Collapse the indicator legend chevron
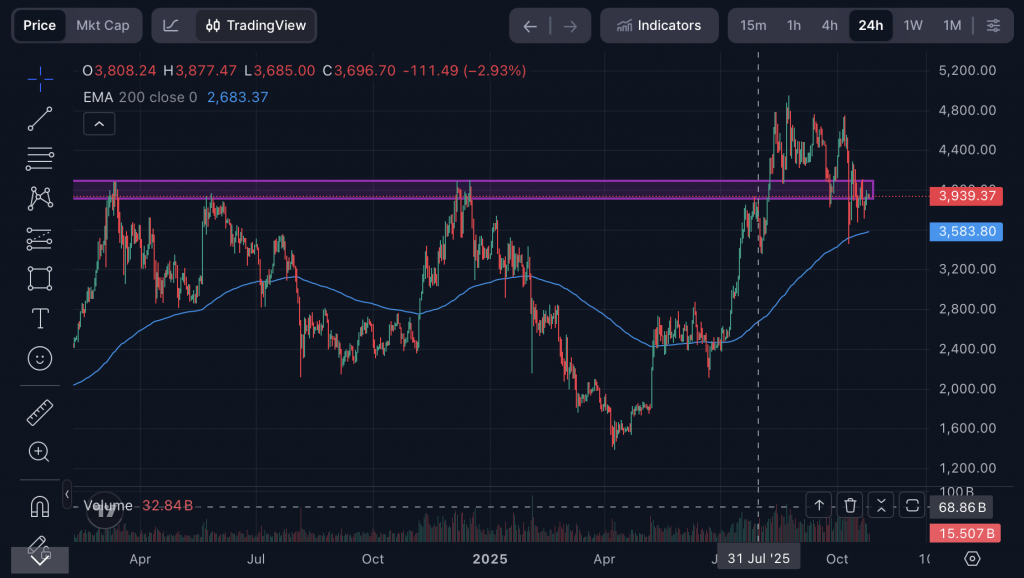 pos(99,124)
